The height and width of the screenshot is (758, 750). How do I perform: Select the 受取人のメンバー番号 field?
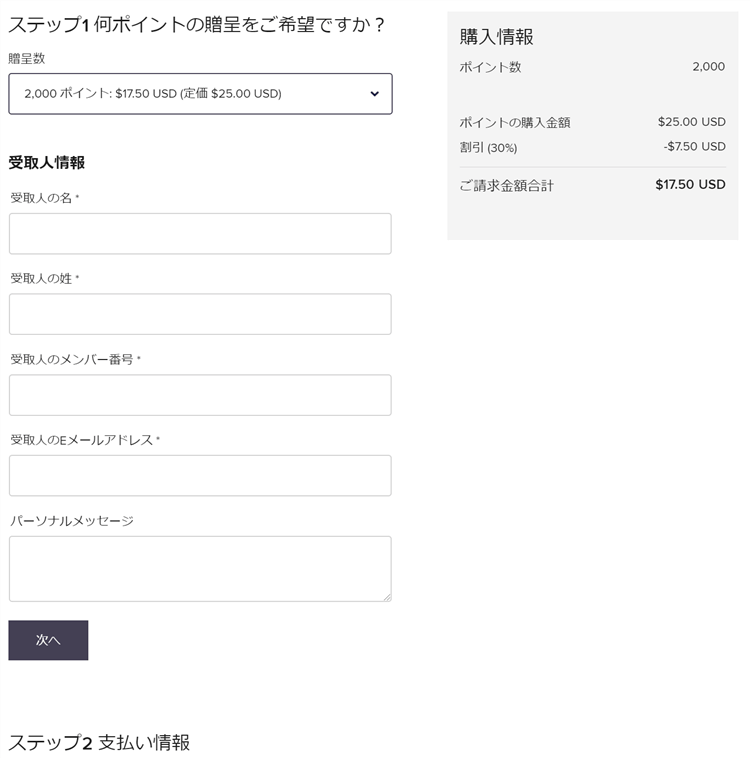coord(200,395)
